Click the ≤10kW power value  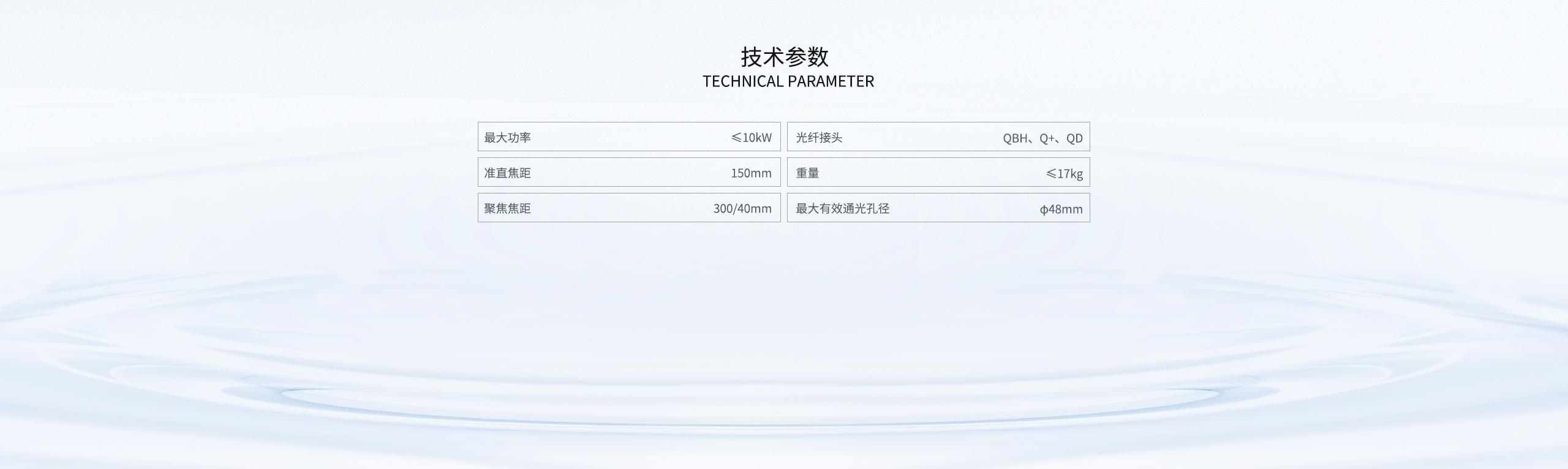[752, 138]
